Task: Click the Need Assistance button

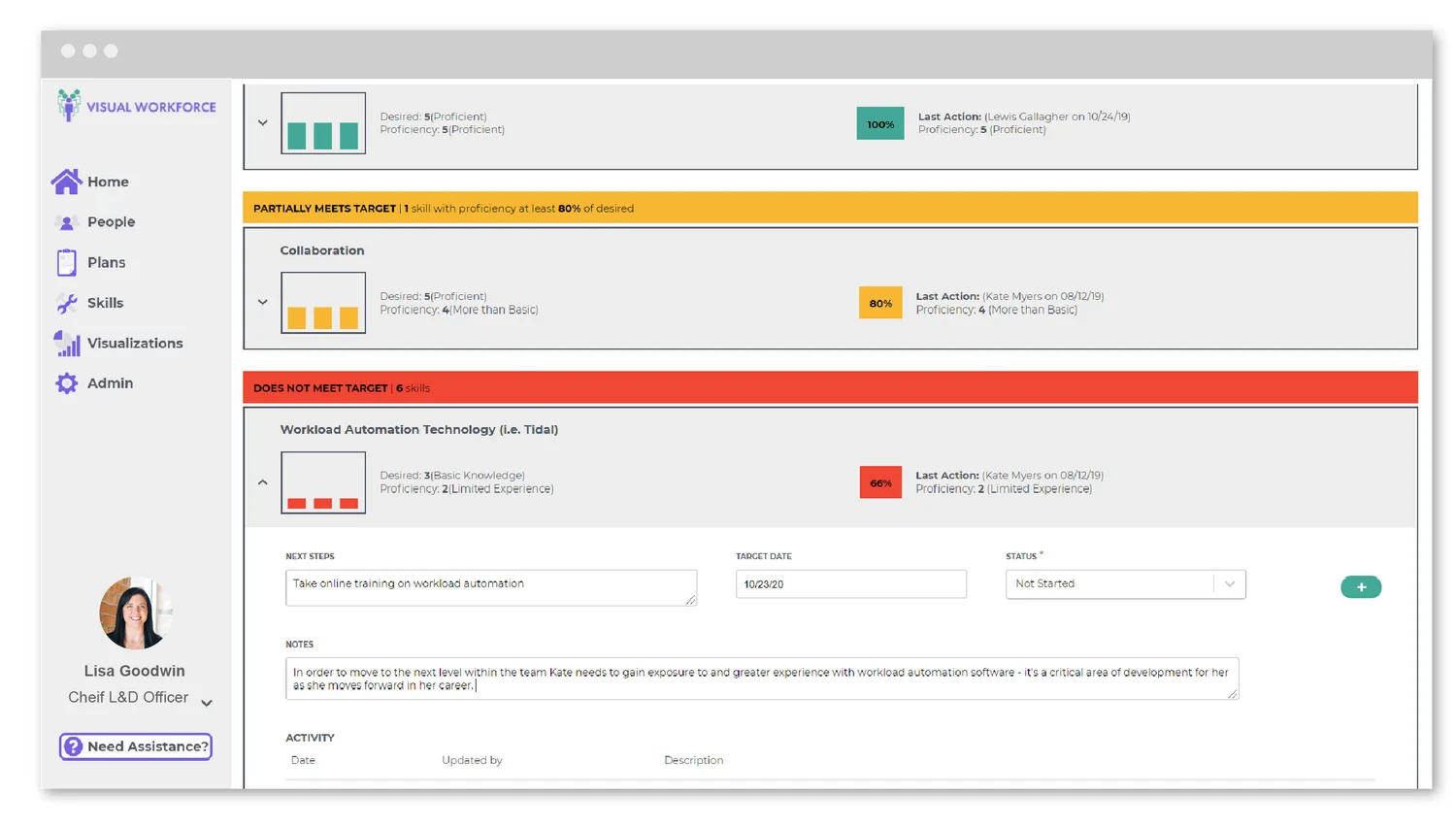Action: click(135, 745)
